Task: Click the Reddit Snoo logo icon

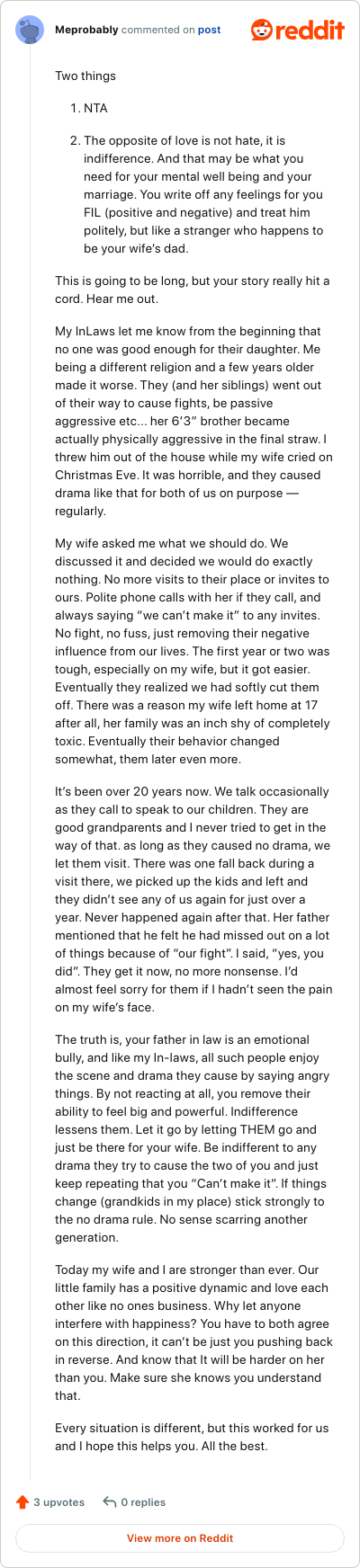Action: 262,30
